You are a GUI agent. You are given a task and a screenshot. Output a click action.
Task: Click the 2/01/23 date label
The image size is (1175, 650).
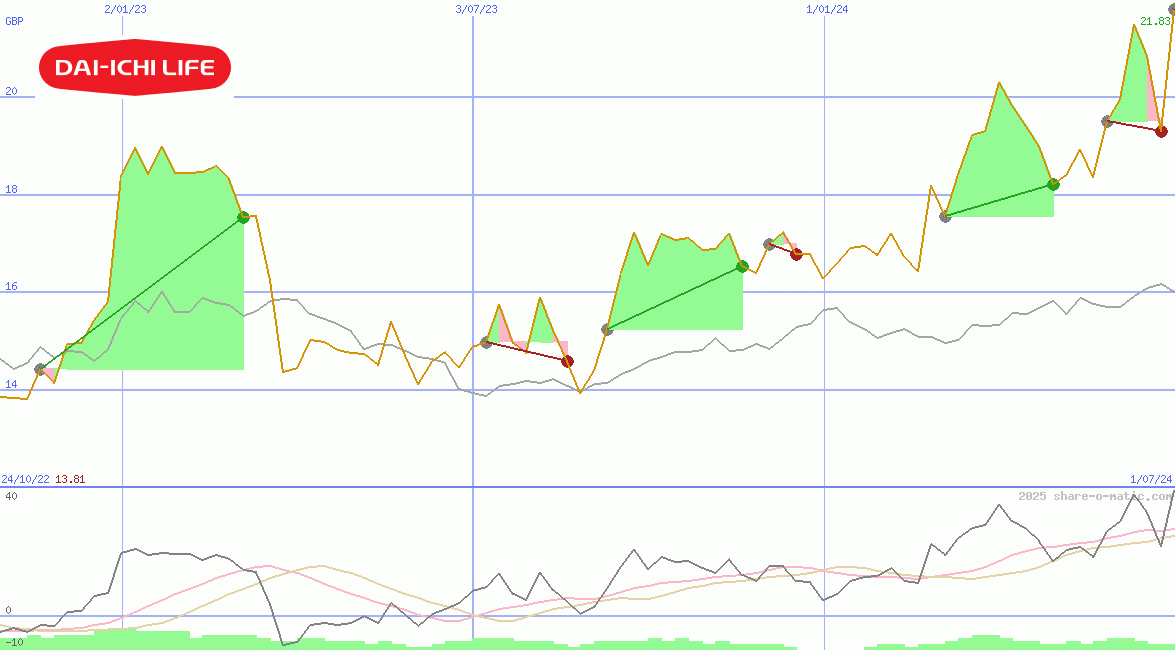[124, 9]
